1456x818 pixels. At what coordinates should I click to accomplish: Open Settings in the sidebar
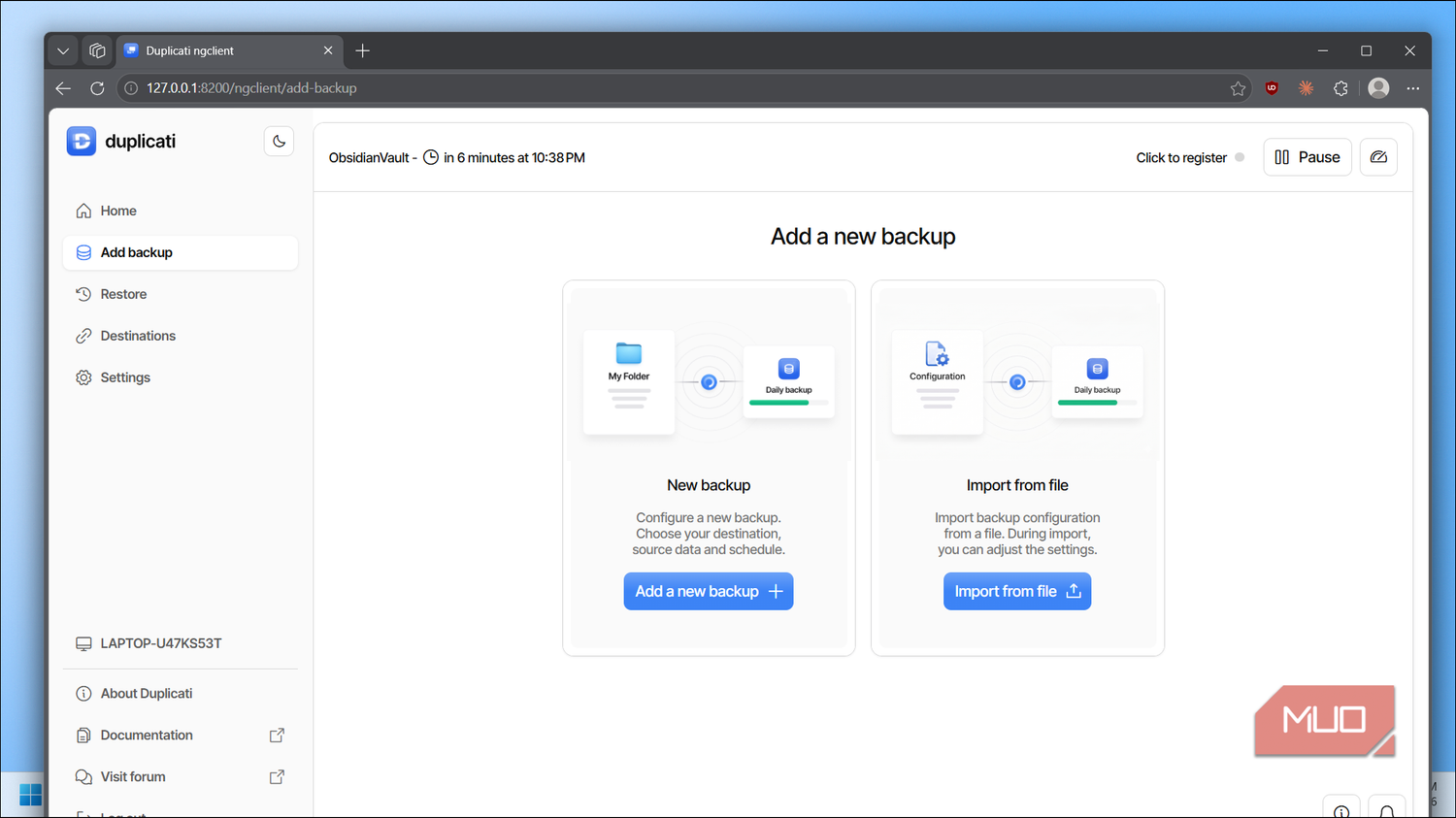tap(181, 377)
